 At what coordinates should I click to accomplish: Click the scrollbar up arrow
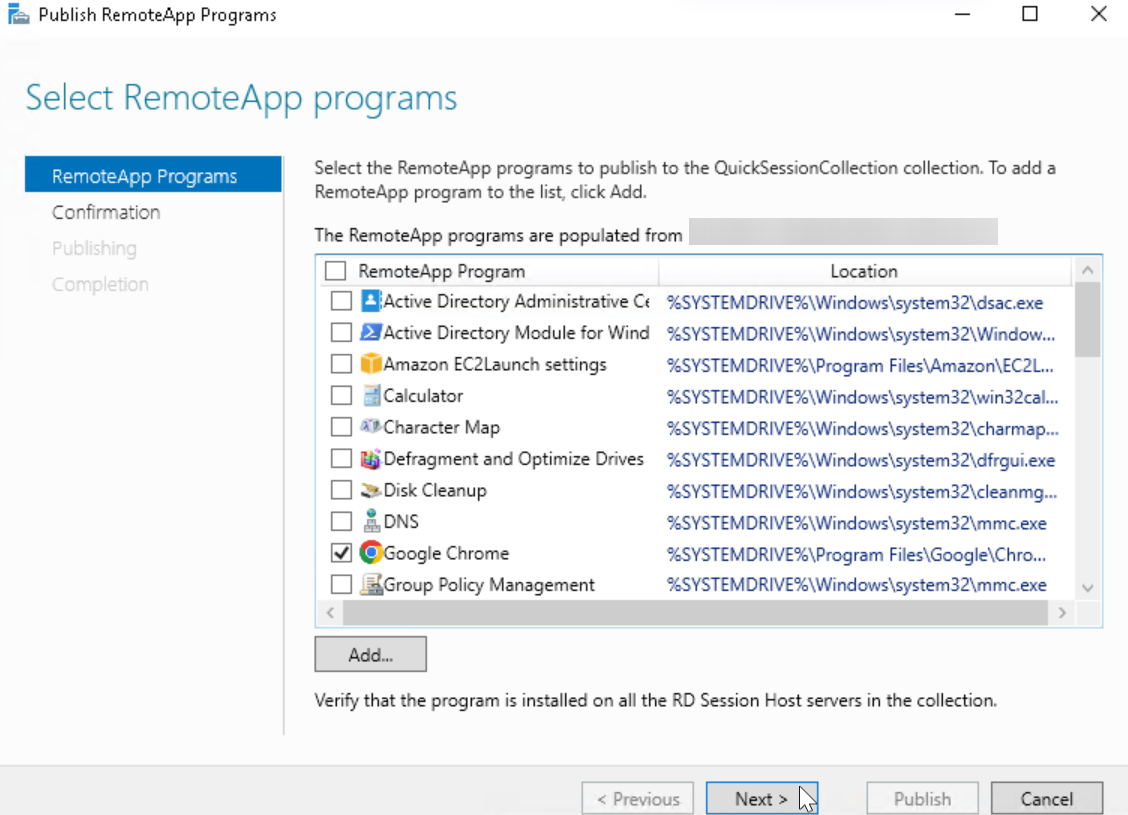(1087, 268)
